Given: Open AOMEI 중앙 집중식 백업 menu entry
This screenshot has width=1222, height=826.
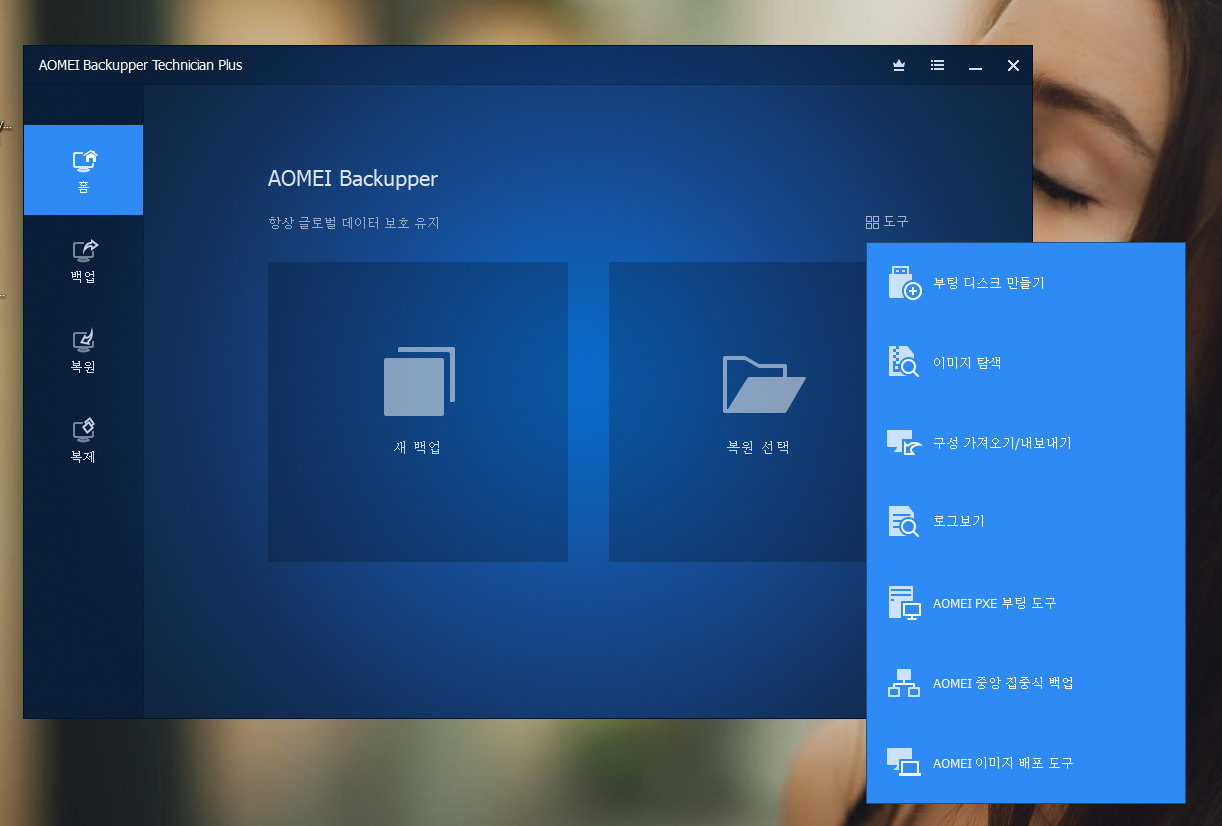Looking at the screenshot, I should click(x=1026, y=683).
